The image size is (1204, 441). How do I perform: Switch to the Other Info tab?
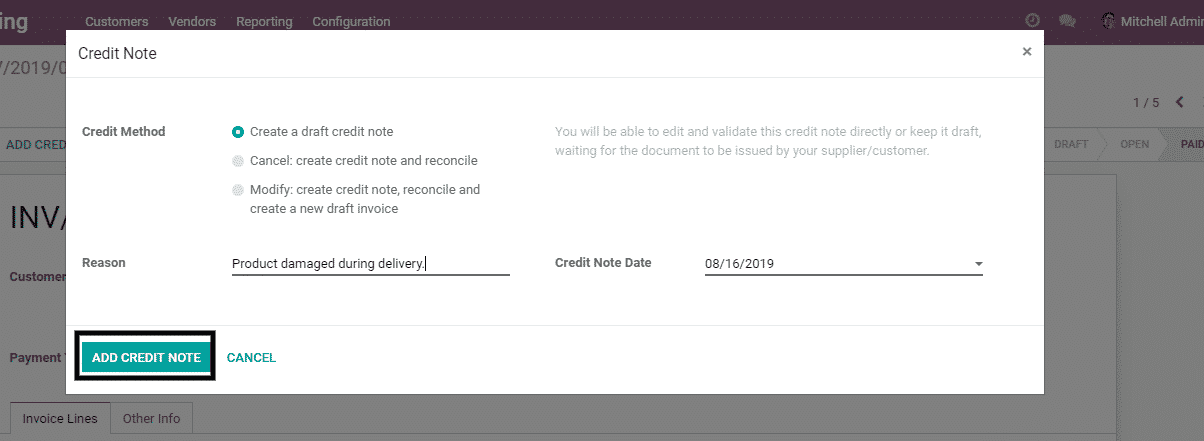pyautogui.click(x=151, y=419)
